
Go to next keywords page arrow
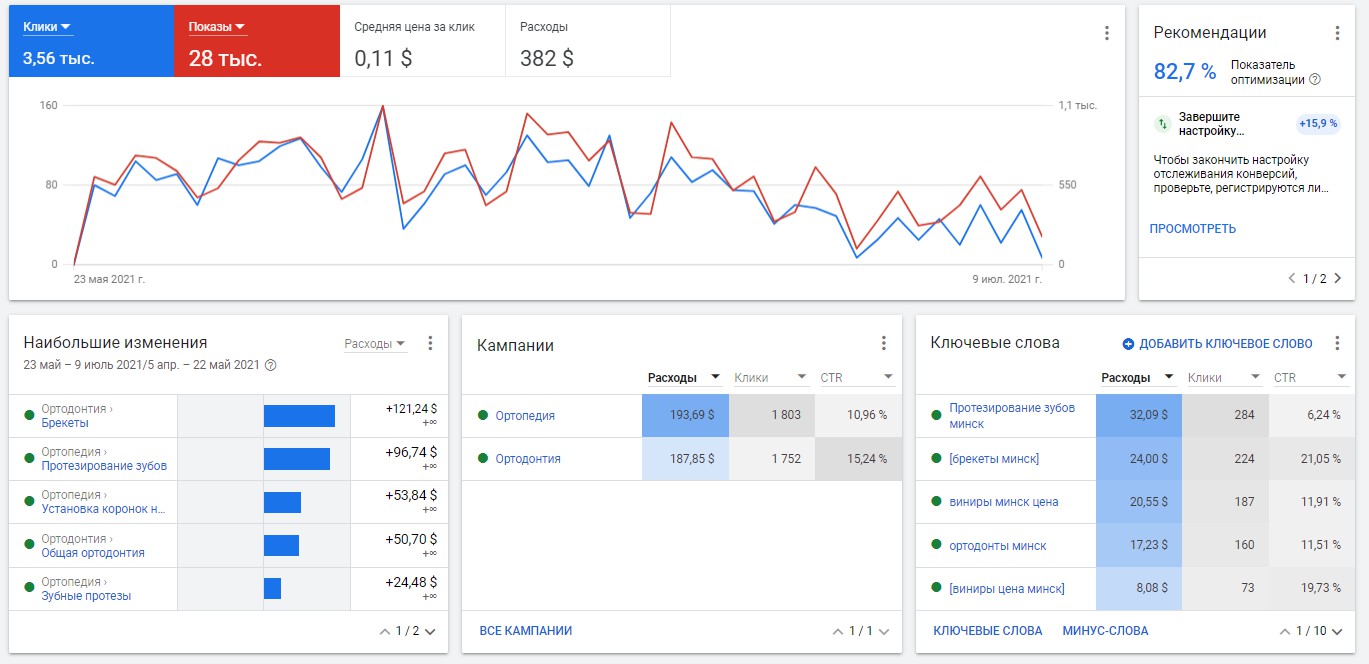[1337, 631]
